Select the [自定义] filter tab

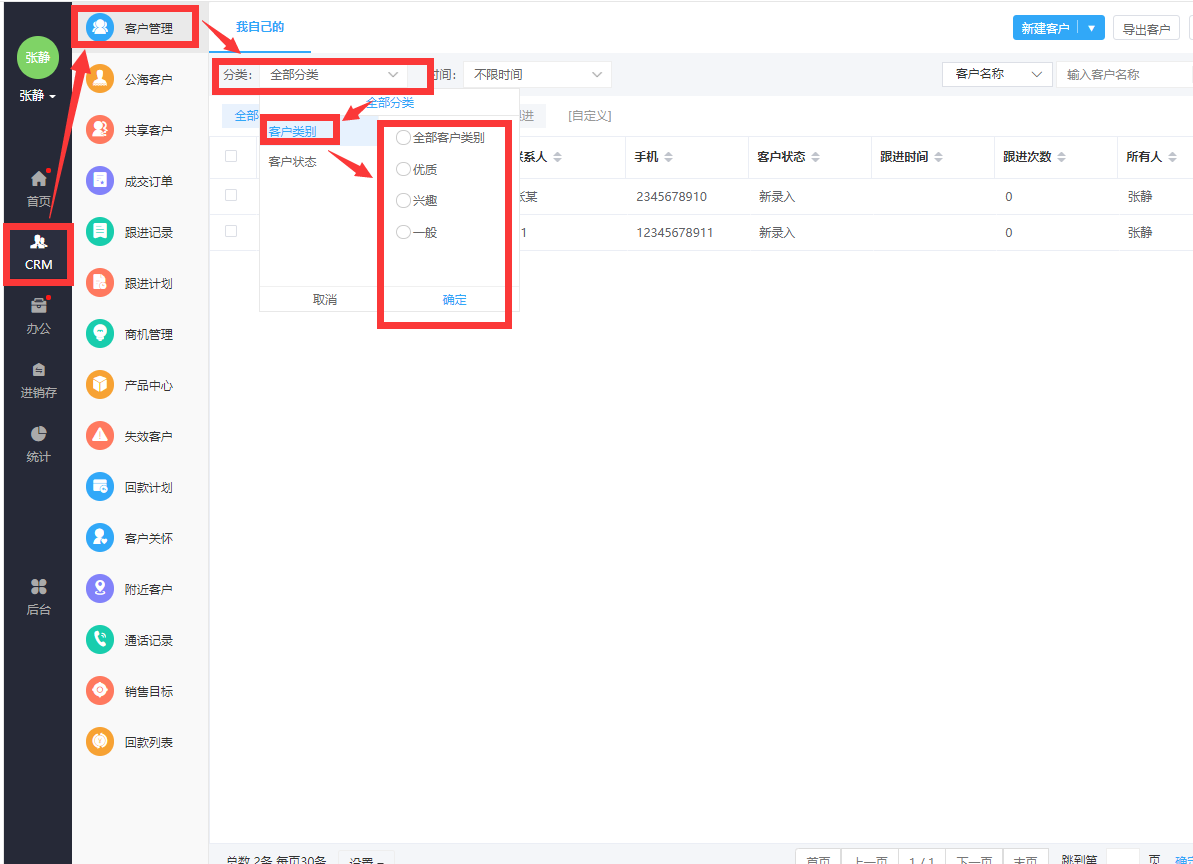click(x=590, y=116)
